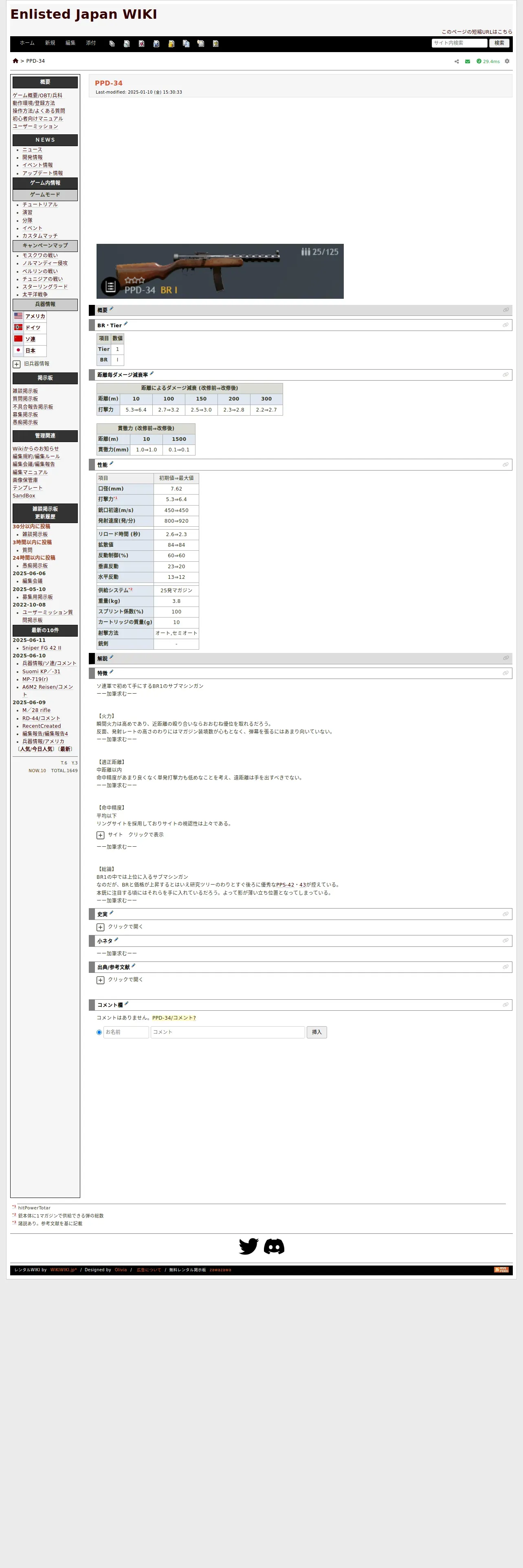Click the blue copy page icon
The height and width of the screenshot is (1568, 523).
click(x=186, y=43)
